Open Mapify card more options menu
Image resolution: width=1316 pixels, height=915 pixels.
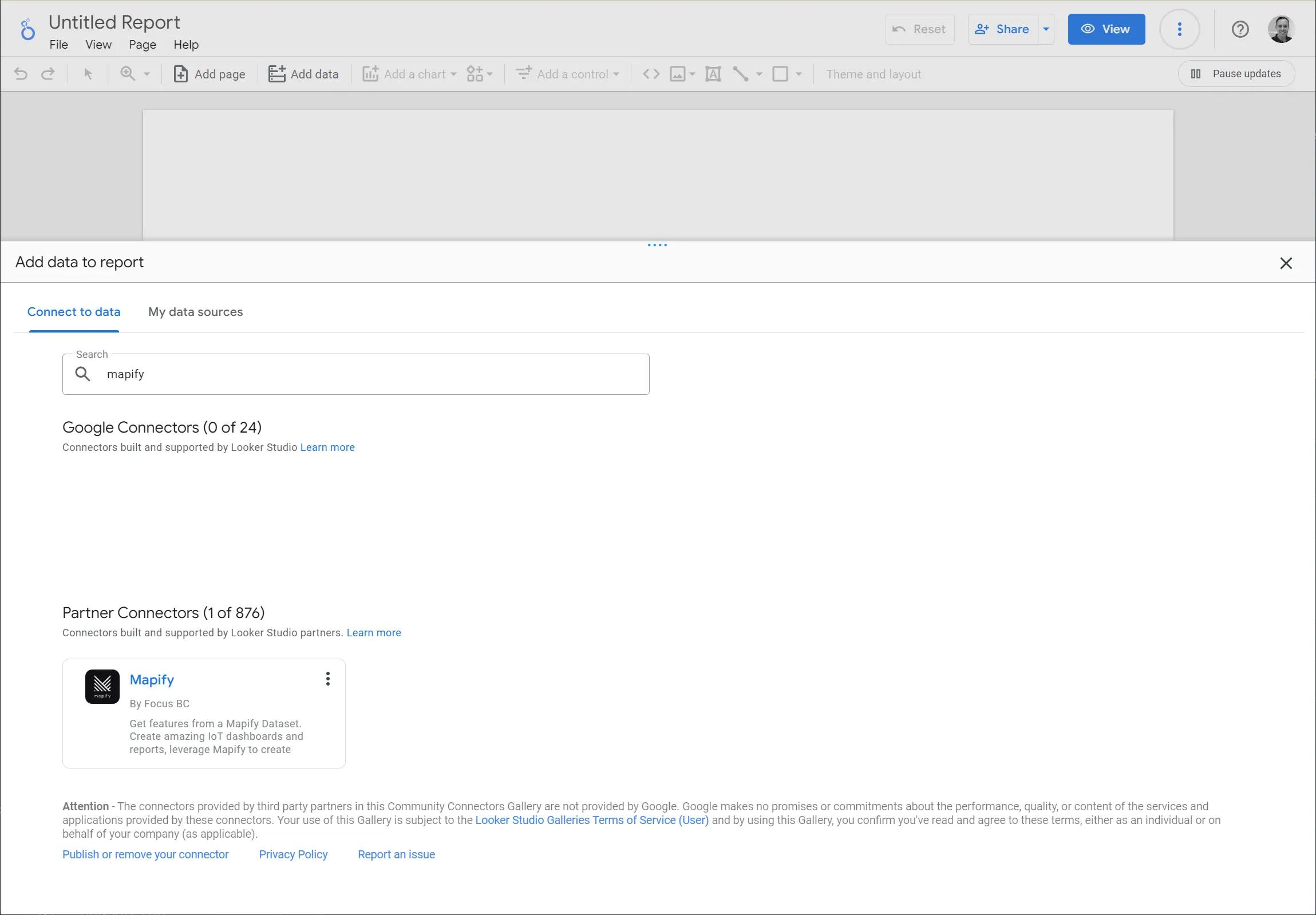click(x=328, y=679)
